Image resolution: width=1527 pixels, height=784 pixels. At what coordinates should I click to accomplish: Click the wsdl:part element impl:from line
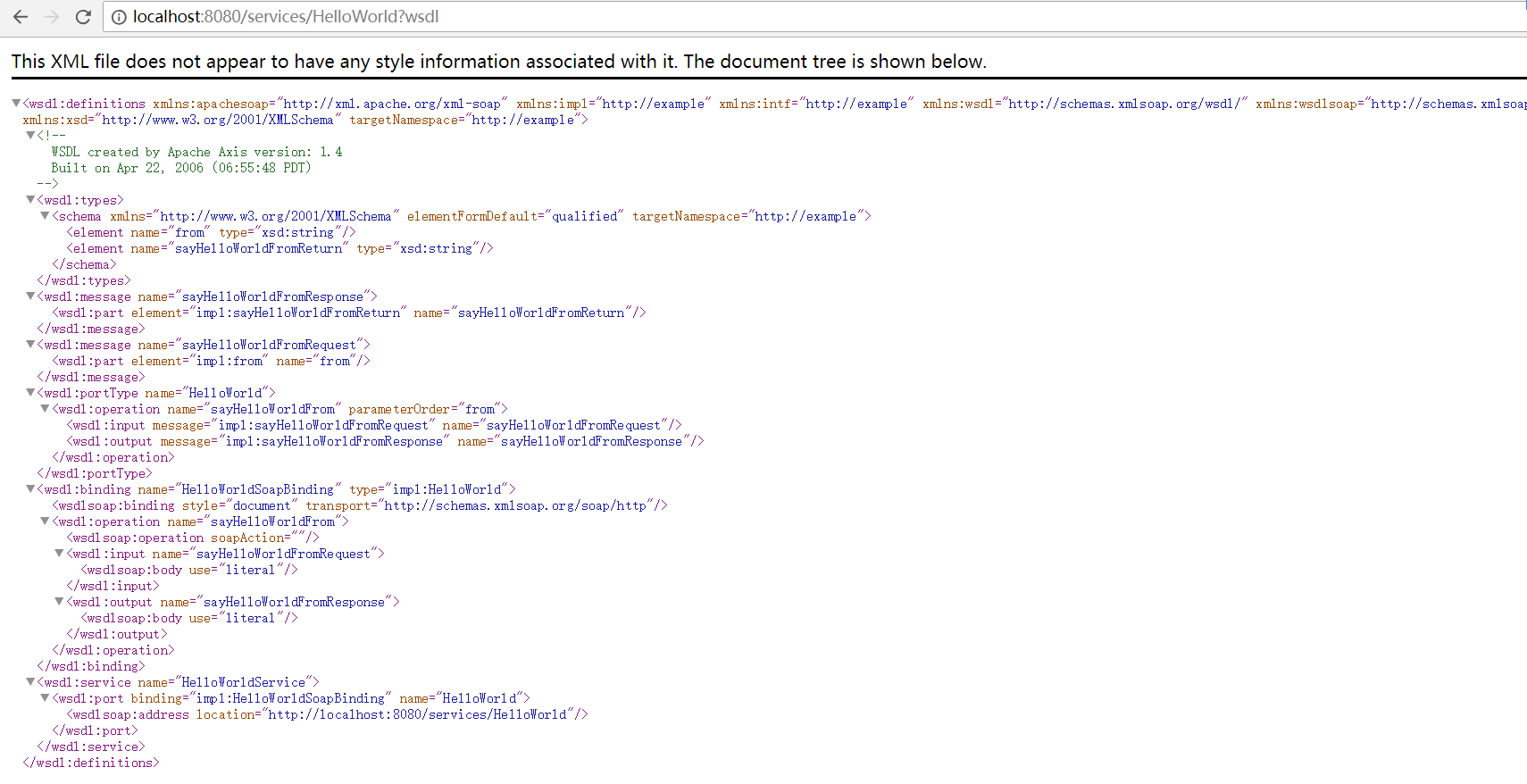(211, 361)
